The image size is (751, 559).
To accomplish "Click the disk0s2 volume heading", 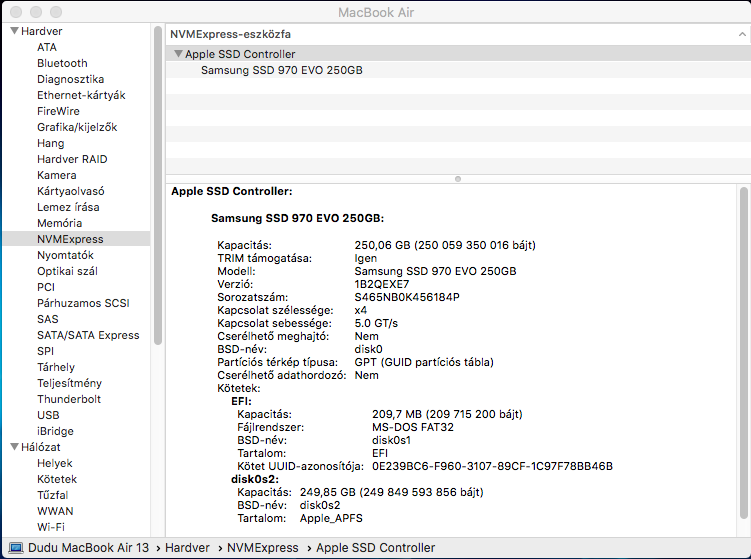I will point(255,479).
